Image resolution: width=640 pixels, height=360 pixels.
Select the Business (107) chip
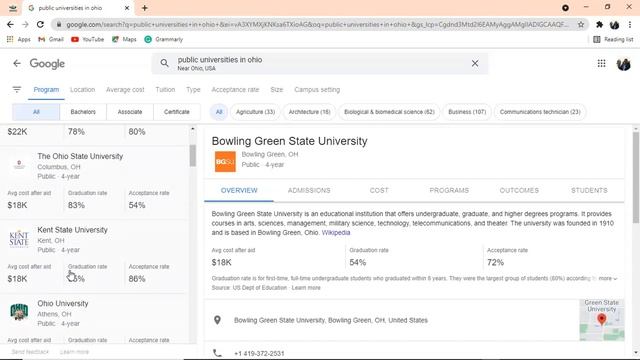point(467,112)
